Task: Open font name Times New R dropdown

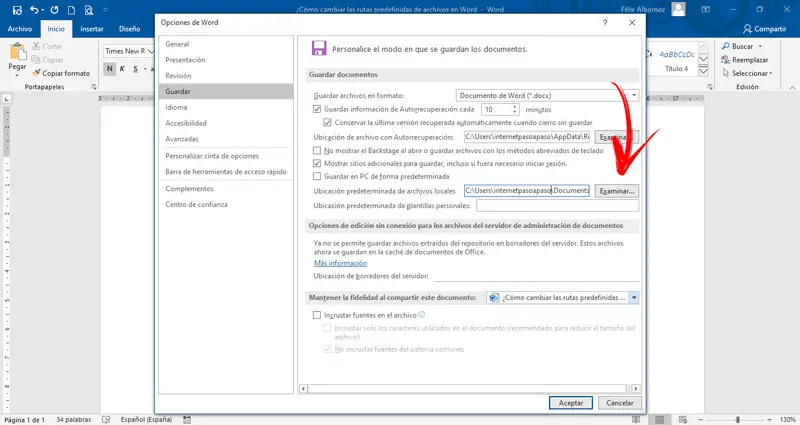Action: tap(151, 51)
